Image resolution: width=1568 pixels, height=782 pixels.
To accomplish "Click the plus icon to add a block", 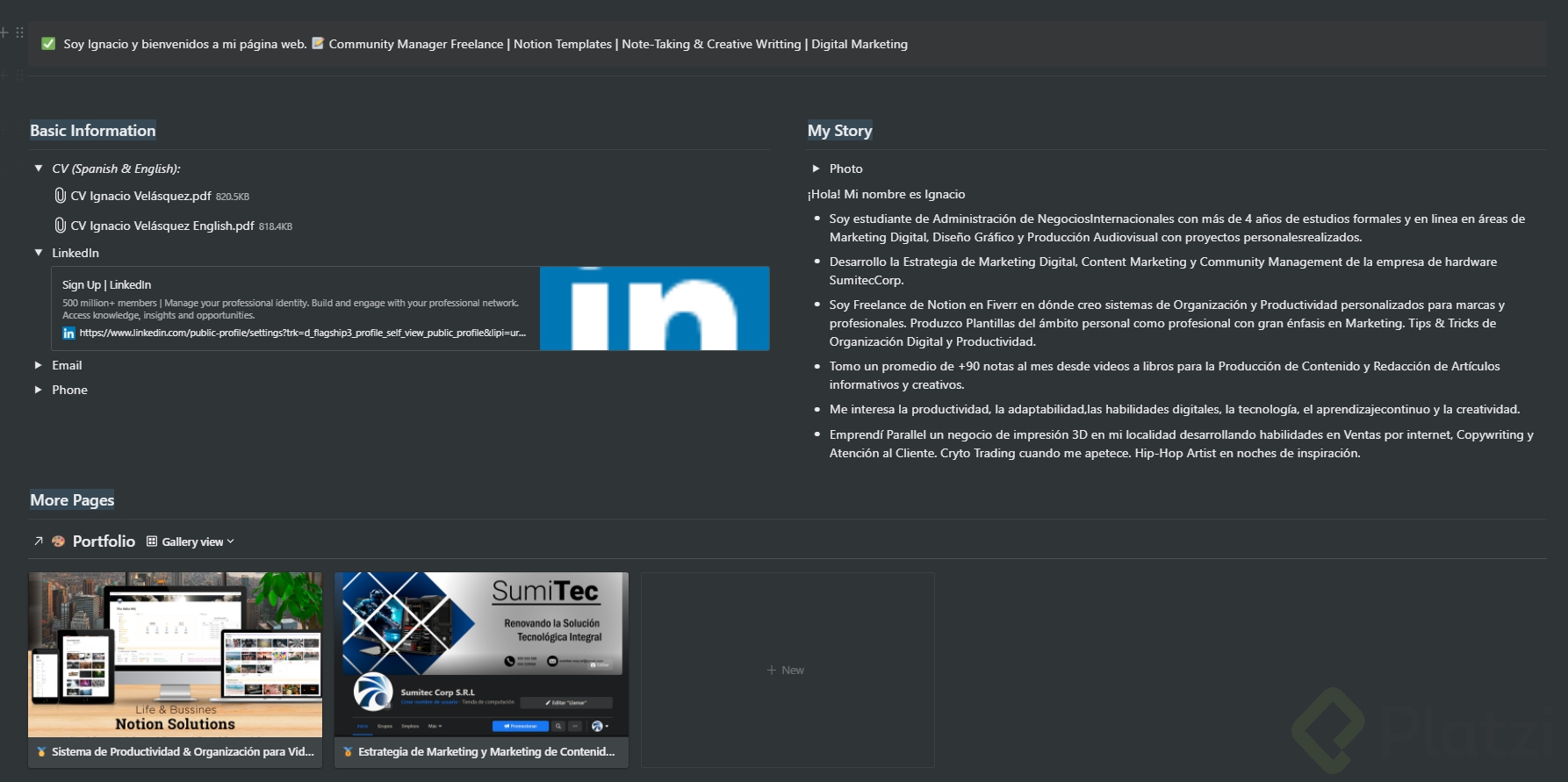I will 4,32.
